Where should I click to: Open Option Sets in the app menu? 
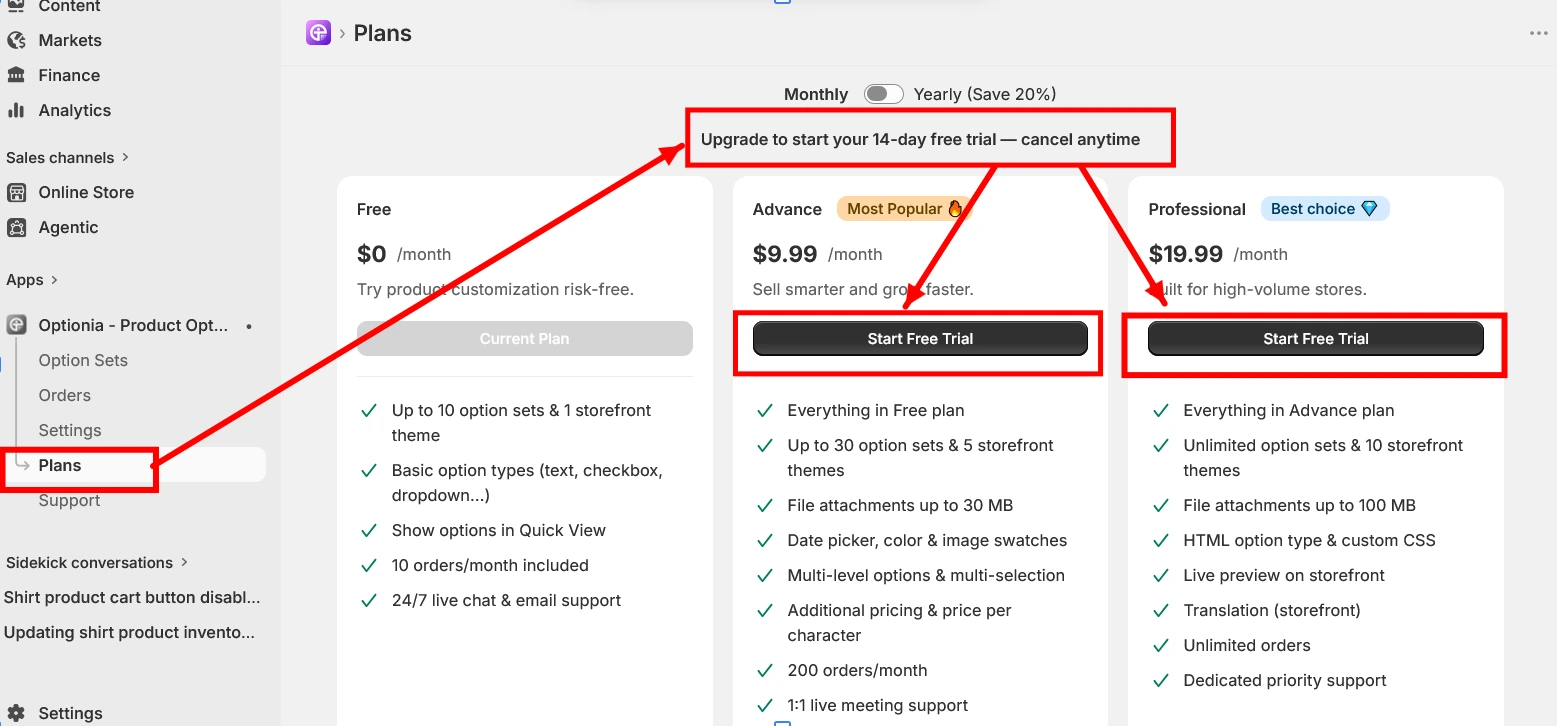[x=83, y=360]
